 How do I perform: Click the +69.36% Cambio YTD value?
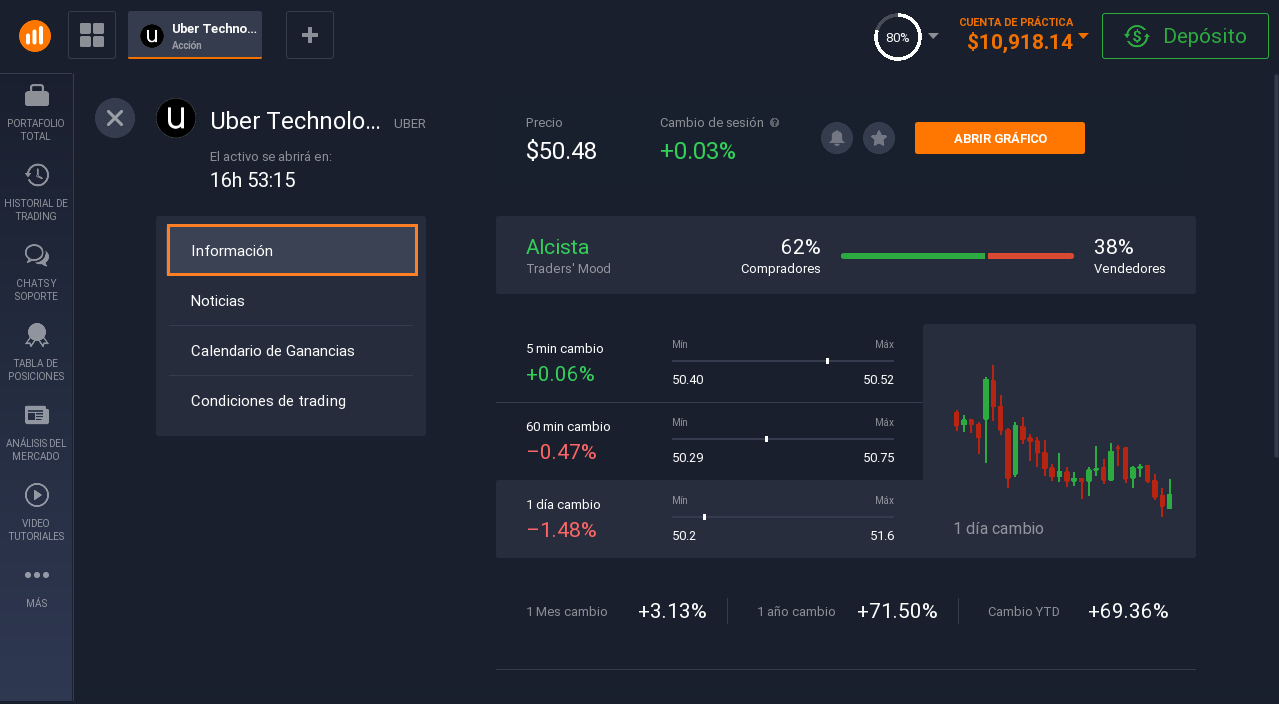tap(1128, 611)
